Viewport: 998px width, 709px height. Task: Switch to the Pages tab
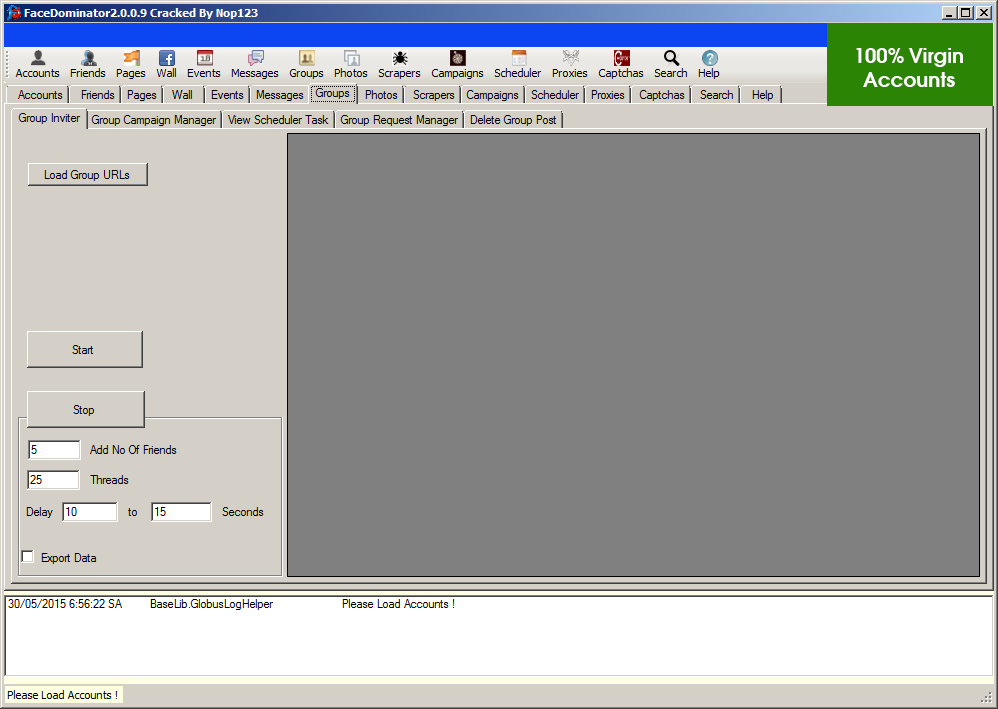141,95
